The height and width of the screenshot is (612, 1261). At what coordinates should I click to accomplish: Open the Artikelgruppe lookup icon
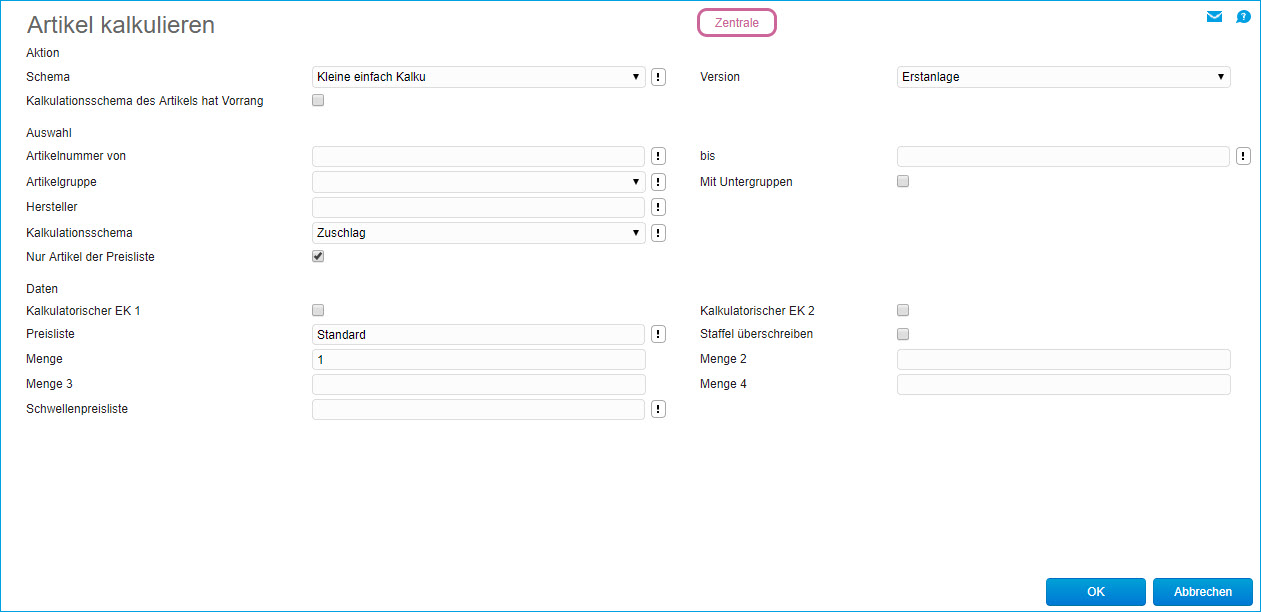pos(659,182)
